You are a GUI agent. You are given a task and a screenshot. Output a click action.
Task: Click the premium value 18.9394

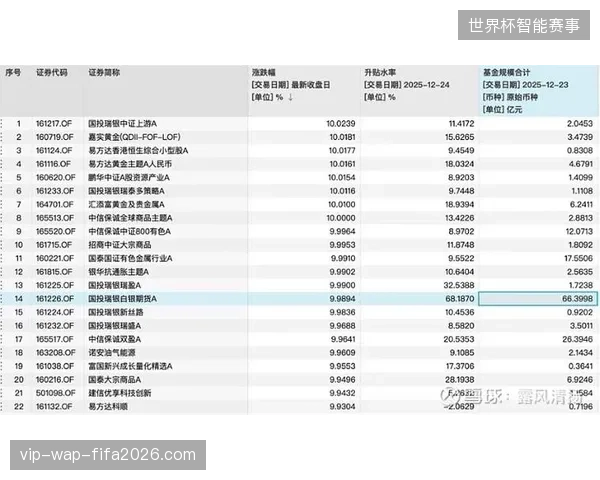click(459, 204)
